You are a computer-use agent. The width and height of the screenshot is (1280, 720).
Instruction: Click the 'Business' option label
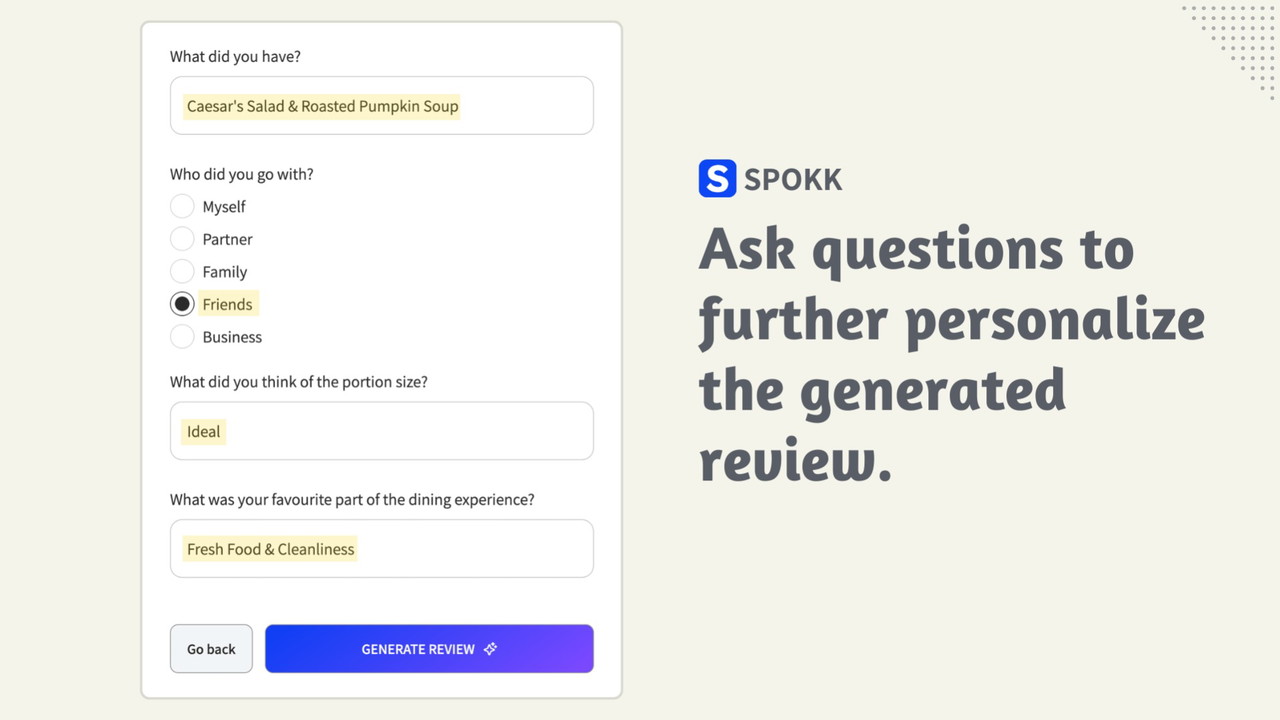click(x=232, y=337)
